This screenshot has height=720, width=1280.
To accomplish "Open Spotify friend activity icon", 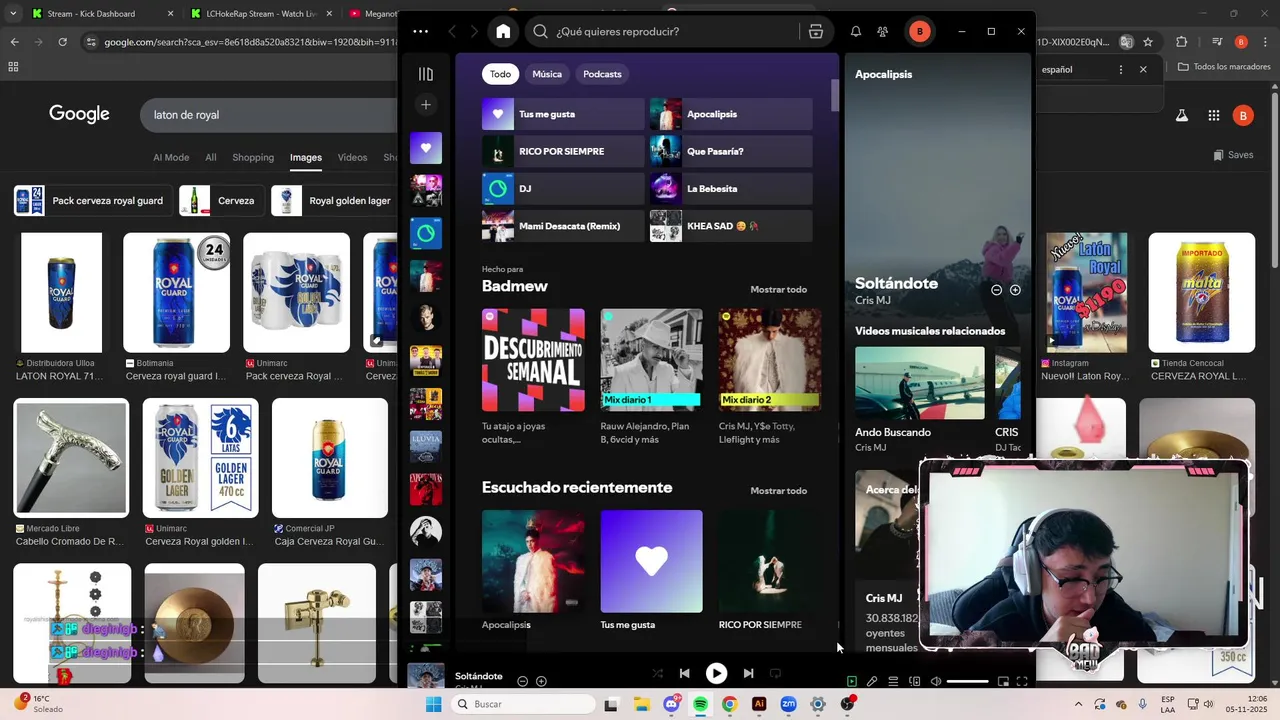I will (882, 31).
